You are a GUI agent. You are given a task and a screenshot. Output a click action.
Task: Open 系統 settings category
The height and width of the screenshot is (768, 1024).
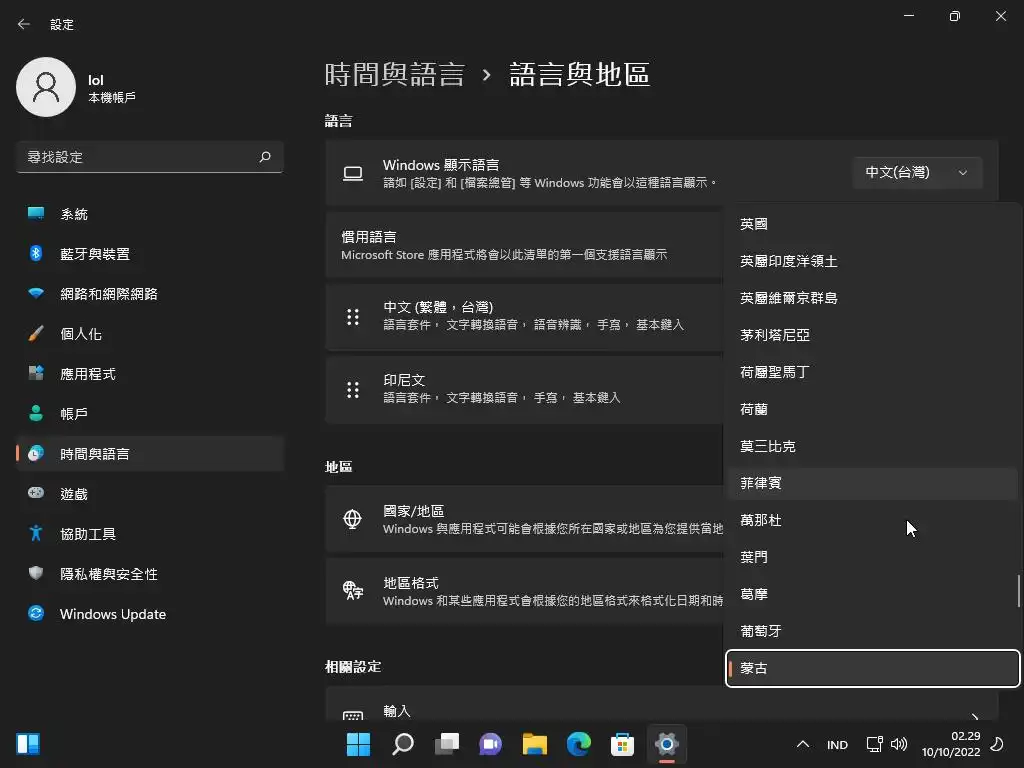pos(150,214)
